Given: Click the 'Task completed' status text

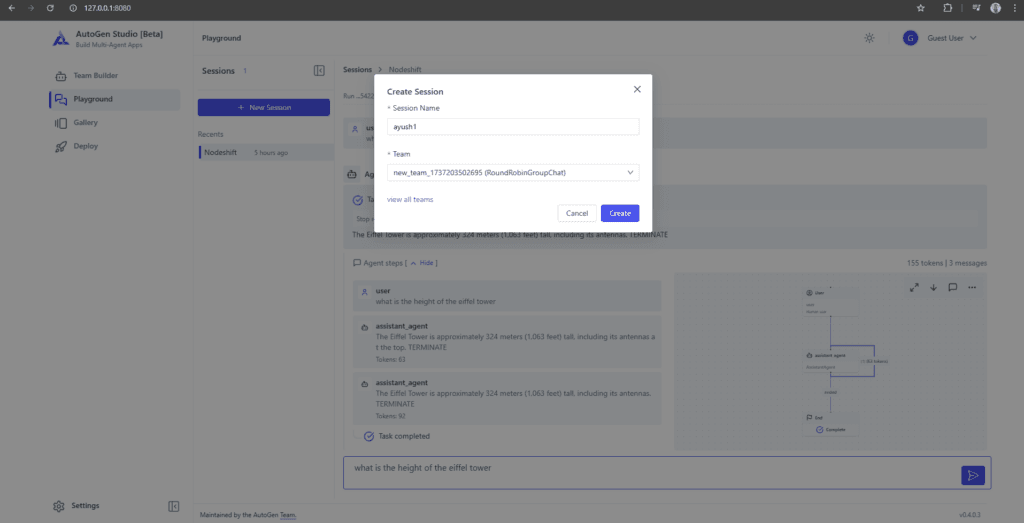Looking at the screenshot, I should (404, 436).
